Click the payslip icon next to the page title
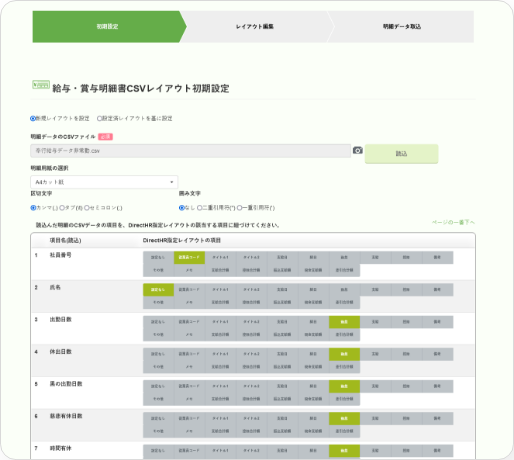The width and height of the screenshot is (514, 460). [41, 85]
